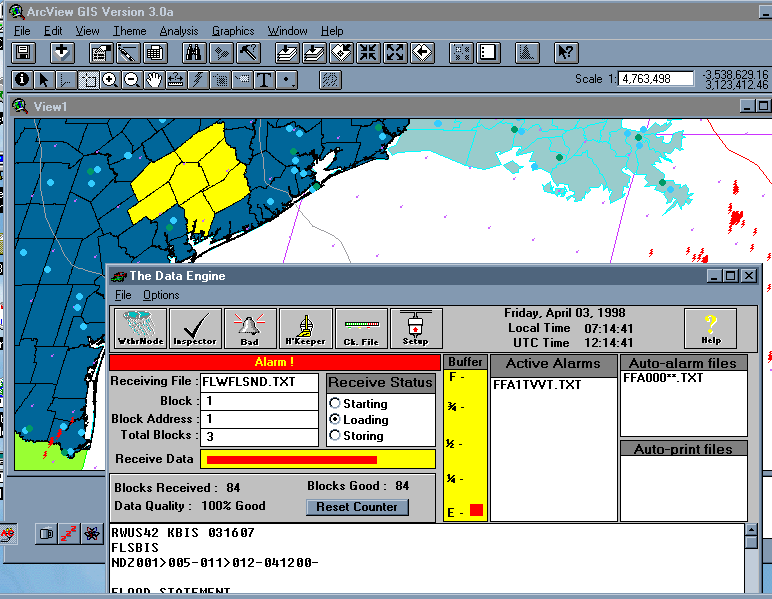Select the Identify tool
This screenshot has height=599, width=772.
click(22, 79)
